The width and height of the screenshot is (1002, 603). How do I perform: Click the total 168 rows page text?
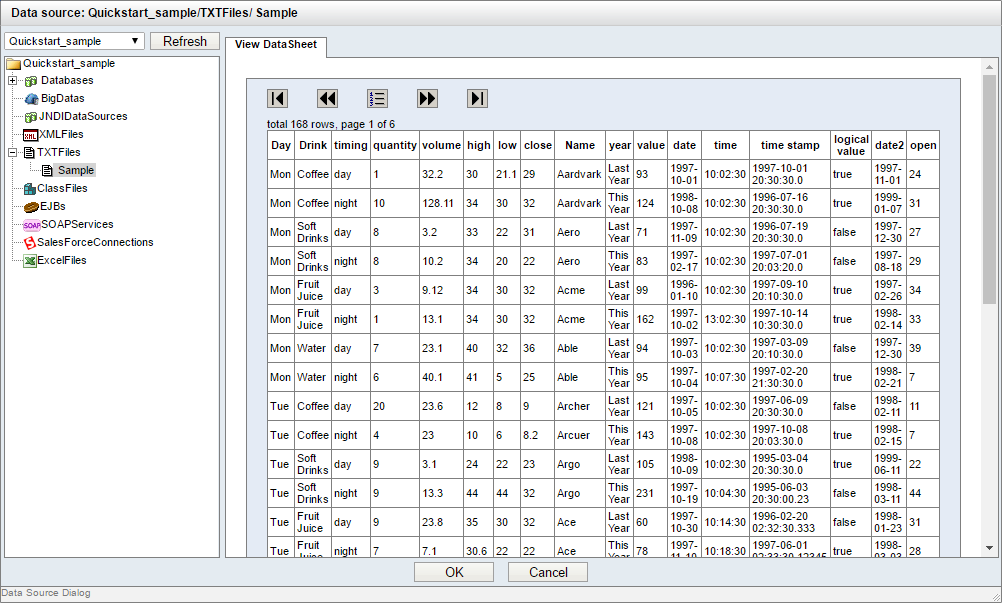(x=331, y=124)
